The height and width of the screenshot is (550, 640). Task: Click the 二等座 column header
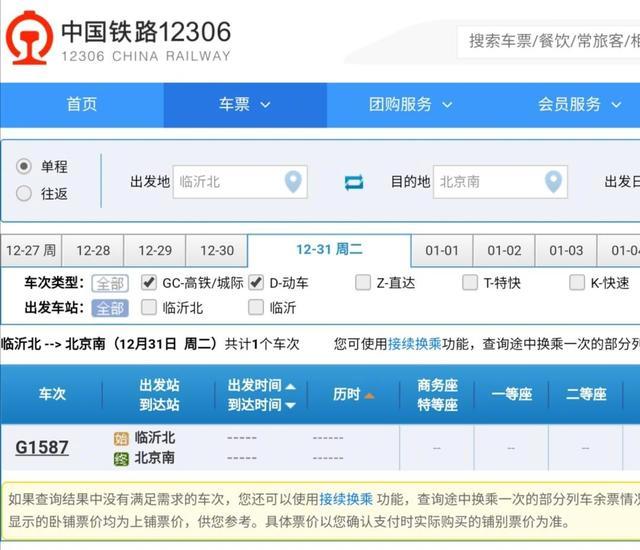(586, 394)
